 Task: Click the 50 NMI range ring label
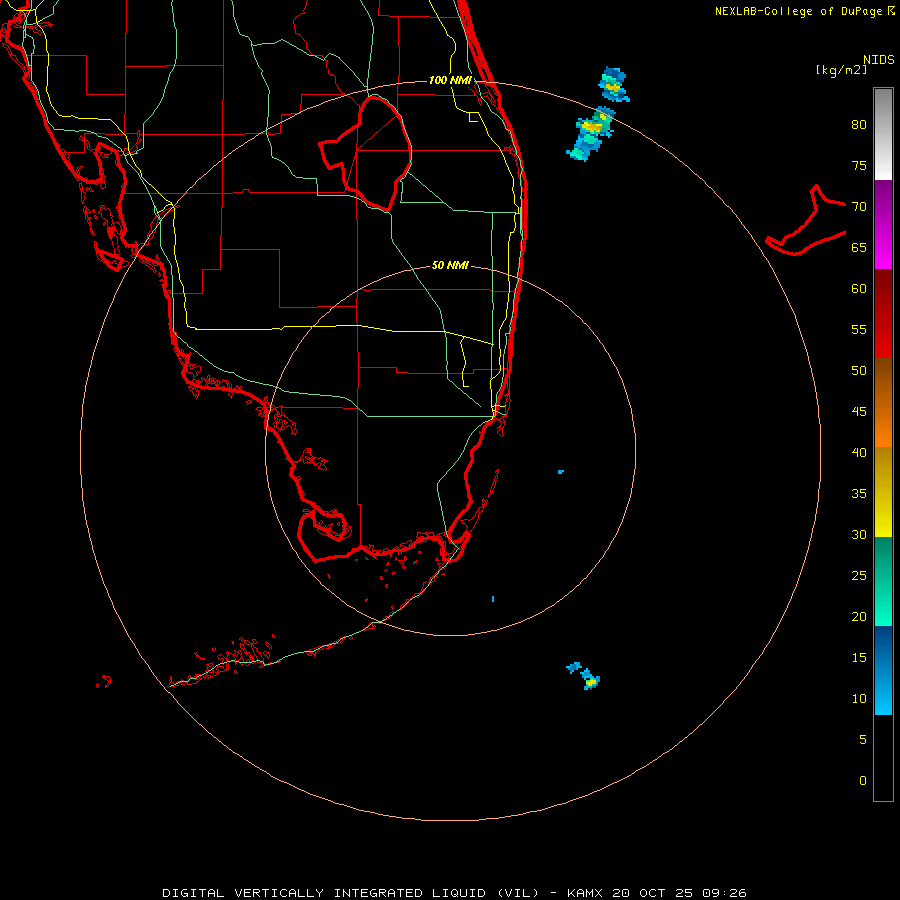pyautogui.click(x=450, y=265)
